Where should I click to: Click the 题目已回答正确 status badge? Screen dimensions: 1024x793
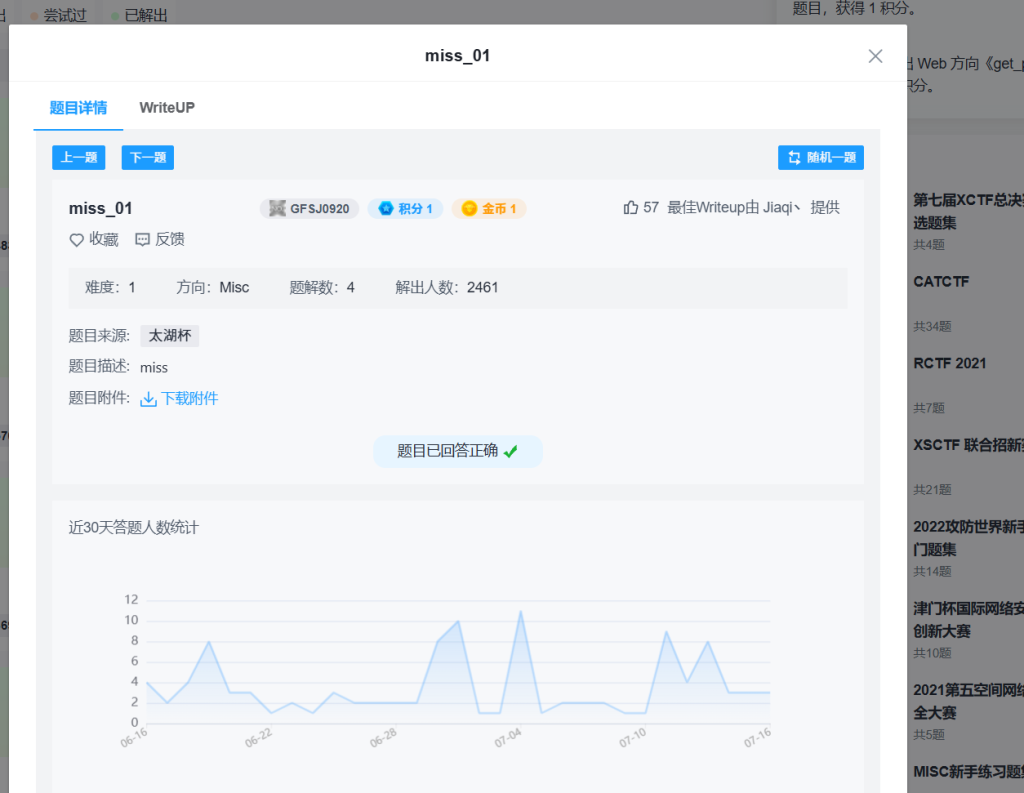click(458, 451)
